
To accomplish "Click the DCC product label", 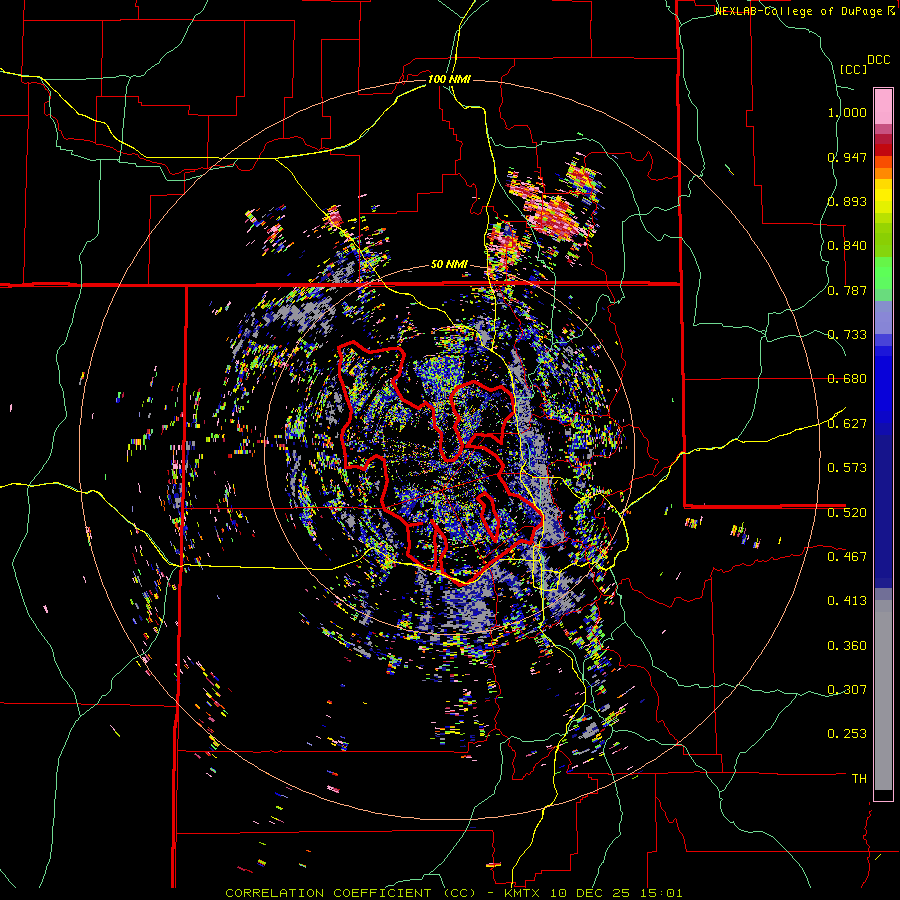I will pyautogui.click(x=878, y=60).
